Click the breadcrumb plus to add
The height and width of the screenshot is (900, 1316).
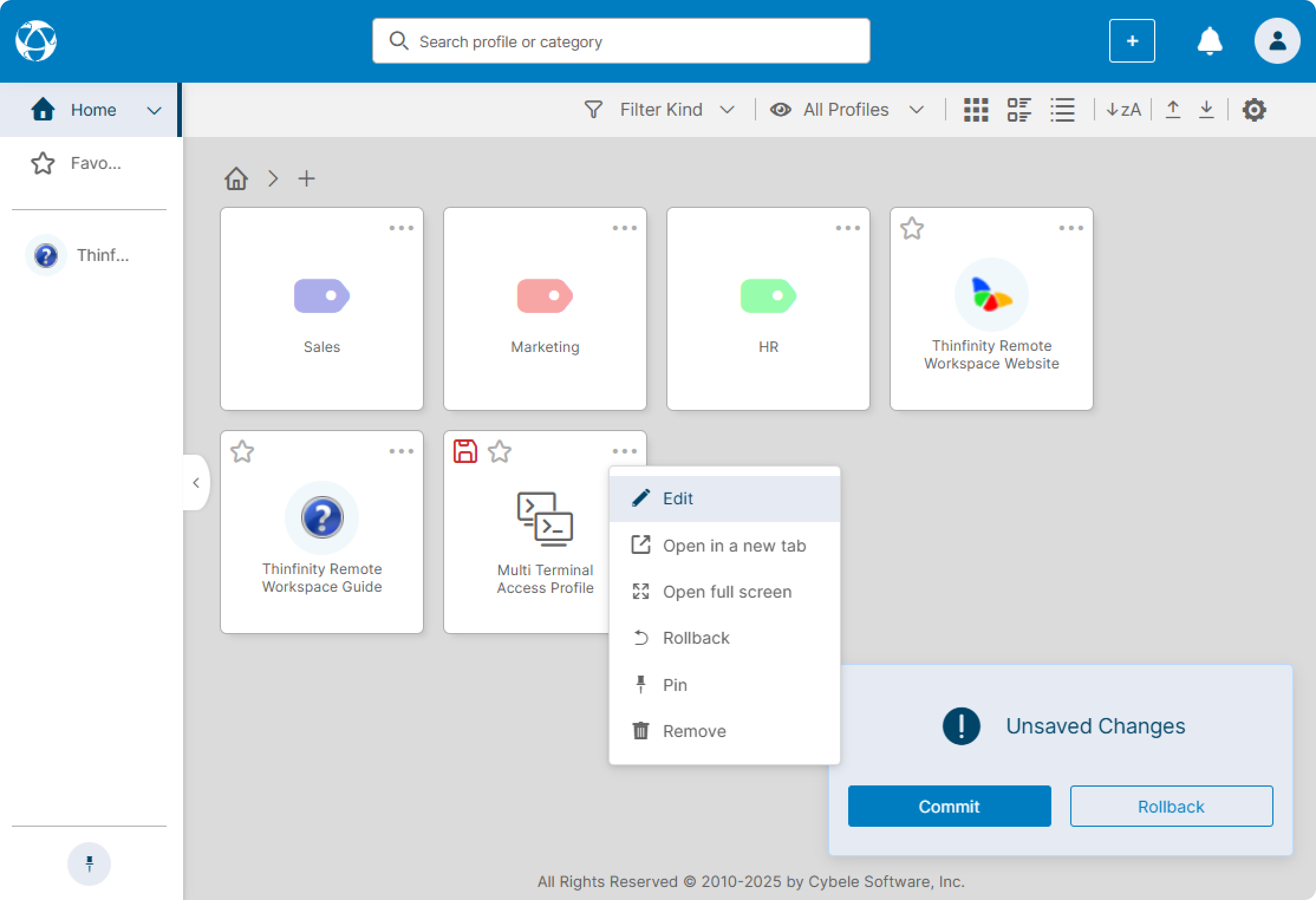[x=307, y=178]
